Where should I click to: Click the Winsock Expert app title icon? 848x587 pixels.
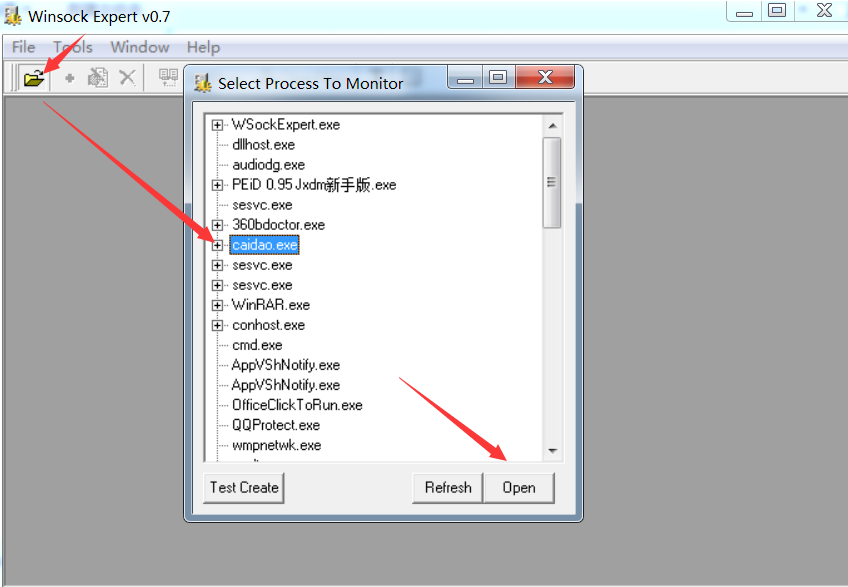13,16
